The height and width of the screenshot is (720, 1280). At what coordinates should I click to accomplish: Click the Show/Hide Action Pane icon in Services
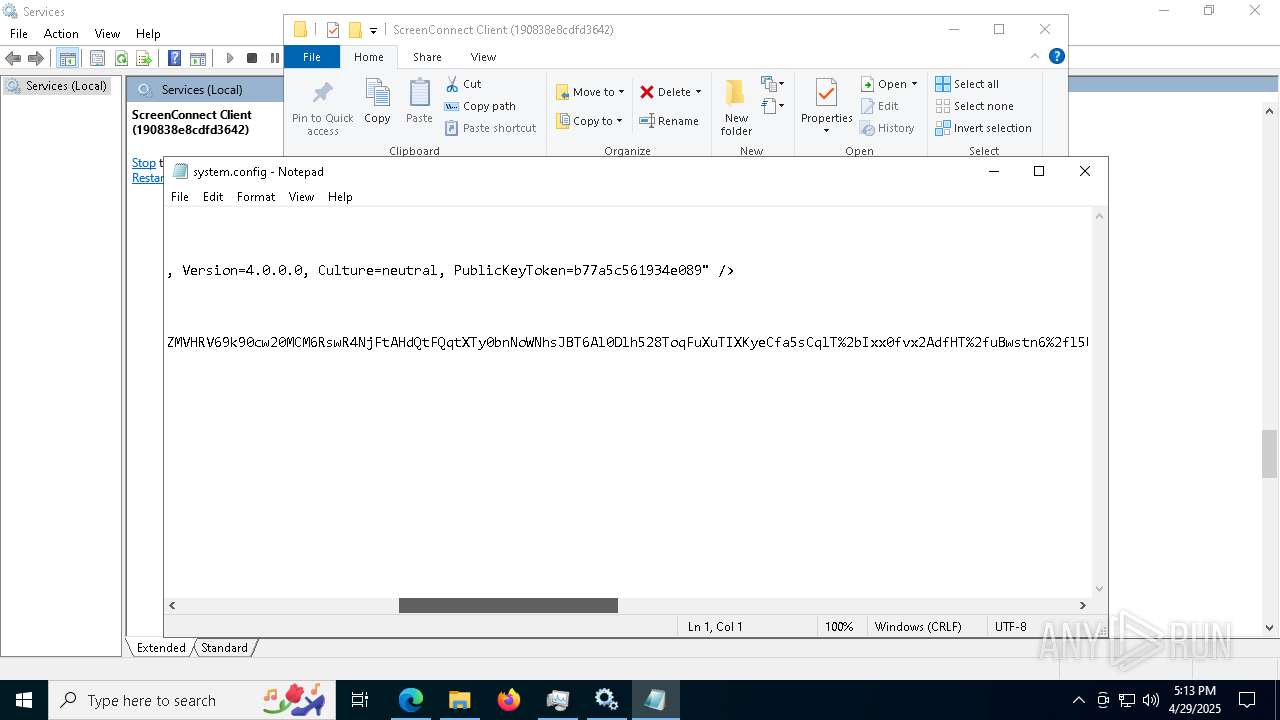[198, 58]
